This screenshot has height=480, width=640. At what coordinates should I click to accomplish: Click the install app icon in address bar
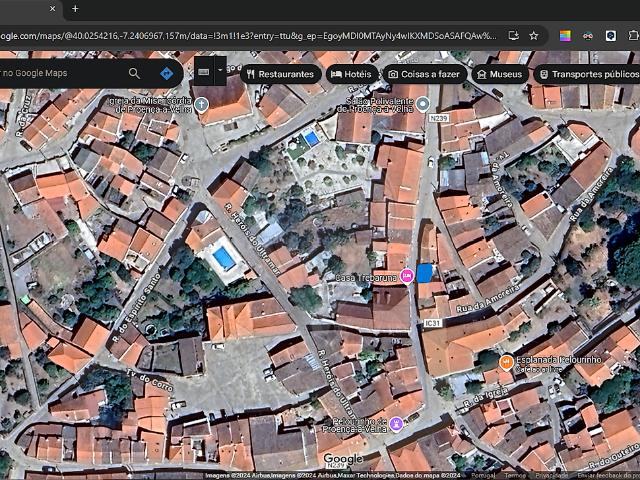pyautogui.click(x=513, y=36)
